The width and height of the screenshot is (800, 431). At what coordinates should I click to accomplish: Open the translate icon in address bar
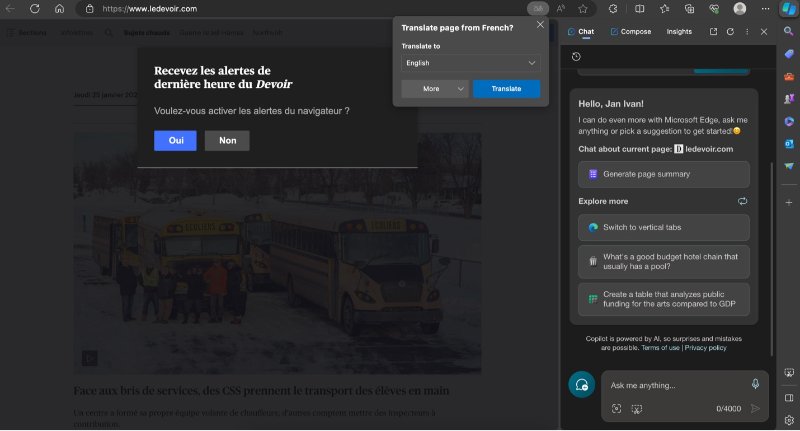pyautogui.click(x=538, y=9)
